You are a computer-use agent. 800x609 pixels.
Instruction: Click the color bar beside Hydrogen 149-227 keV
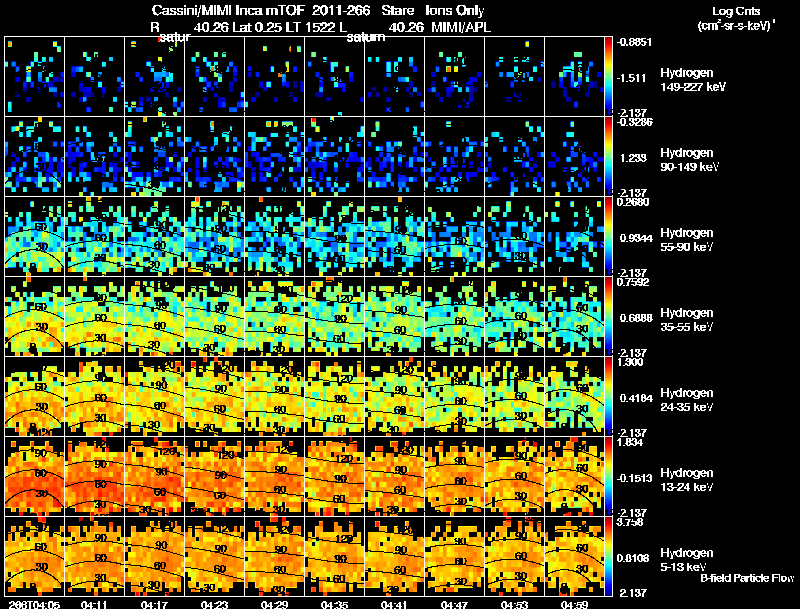(x=608, y=77)
